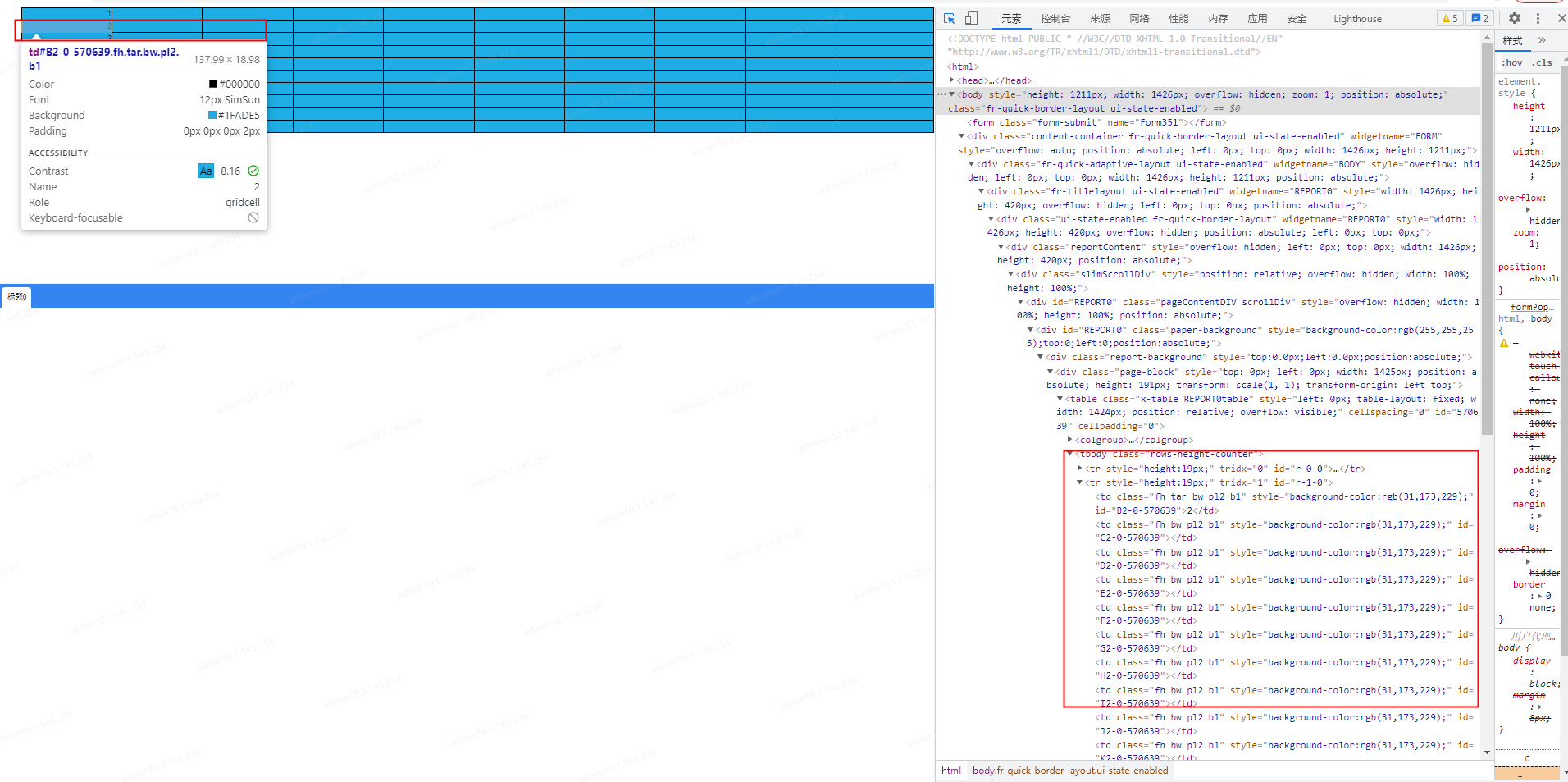Click the green contrast pass check icon
This screenshot has height=782, width=1568.
point(253,171)
